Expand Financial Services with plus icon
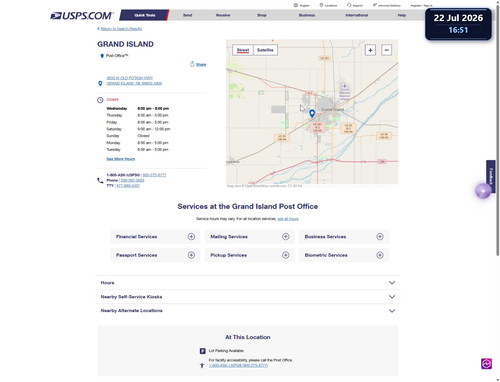500x382 pixels. 191,236
